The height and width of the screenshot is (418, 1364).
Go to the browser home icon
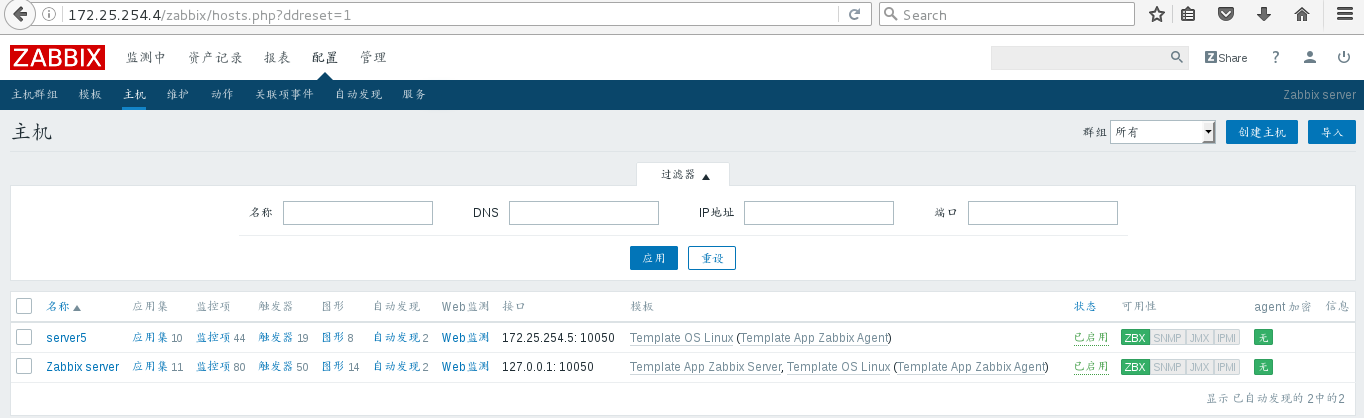[x=1302, y=15]
